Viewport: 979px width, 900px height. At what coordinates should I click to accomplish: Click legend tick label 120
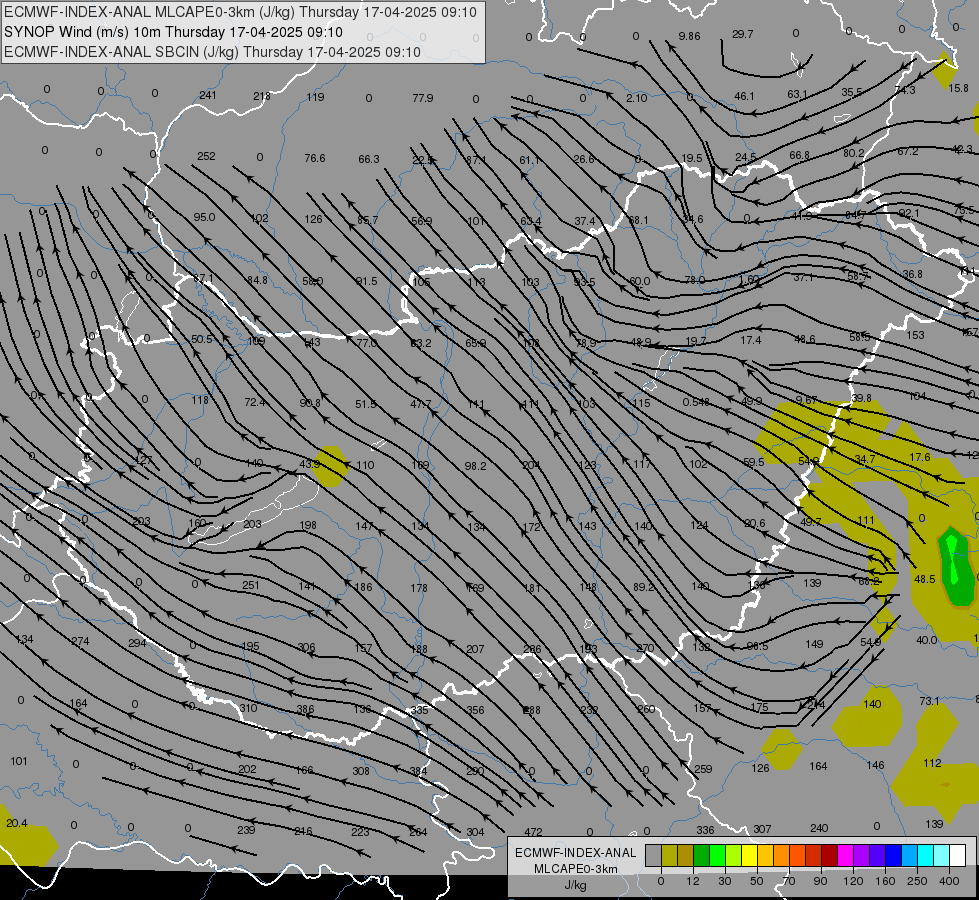(x=853, y=881)
